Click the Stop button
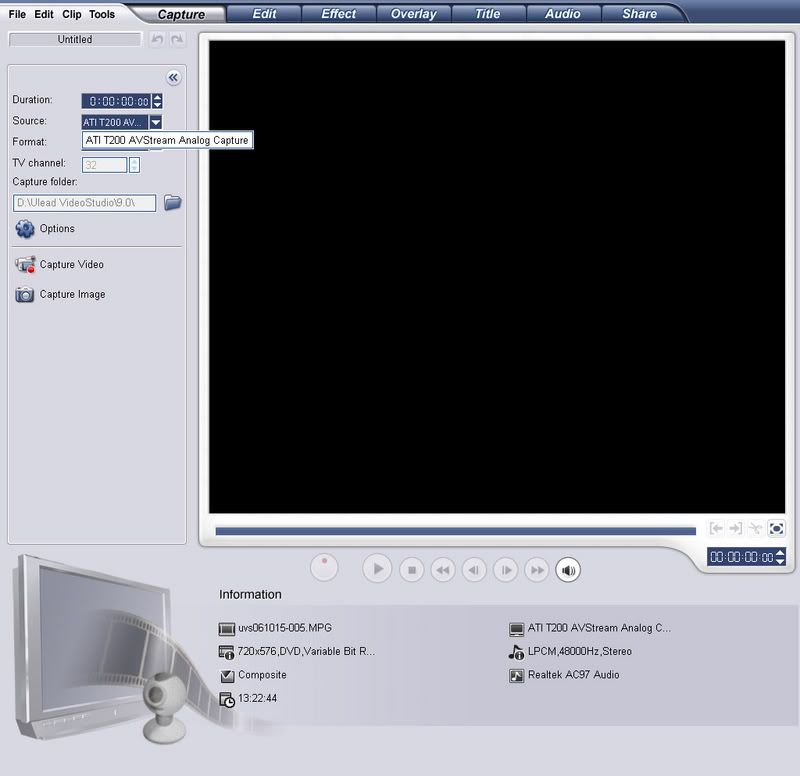This screenshot has width=800, height=776. (412, 570)
